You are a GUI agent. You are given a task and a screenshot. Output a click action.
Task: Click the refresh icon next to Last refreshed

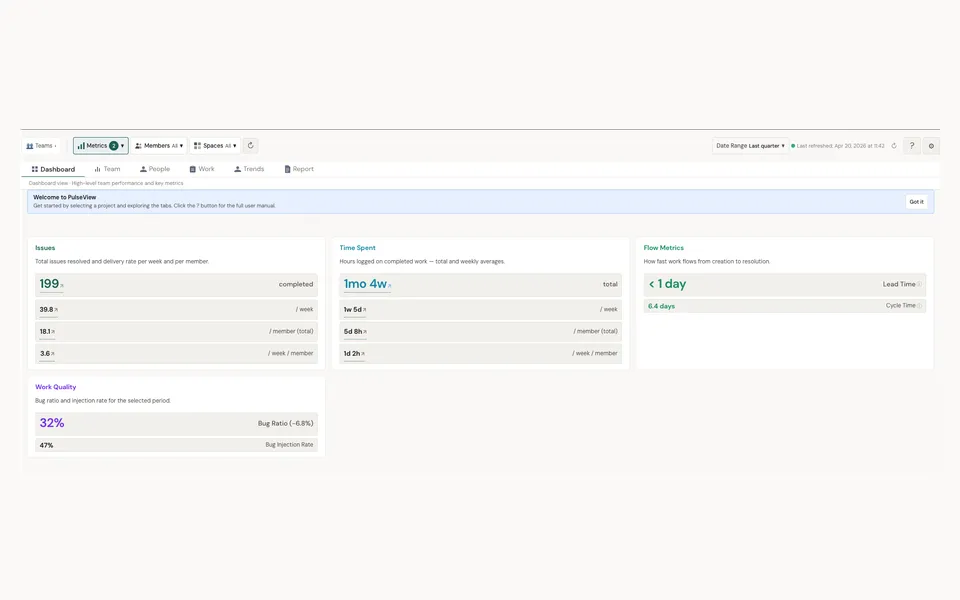pos(894,146)
